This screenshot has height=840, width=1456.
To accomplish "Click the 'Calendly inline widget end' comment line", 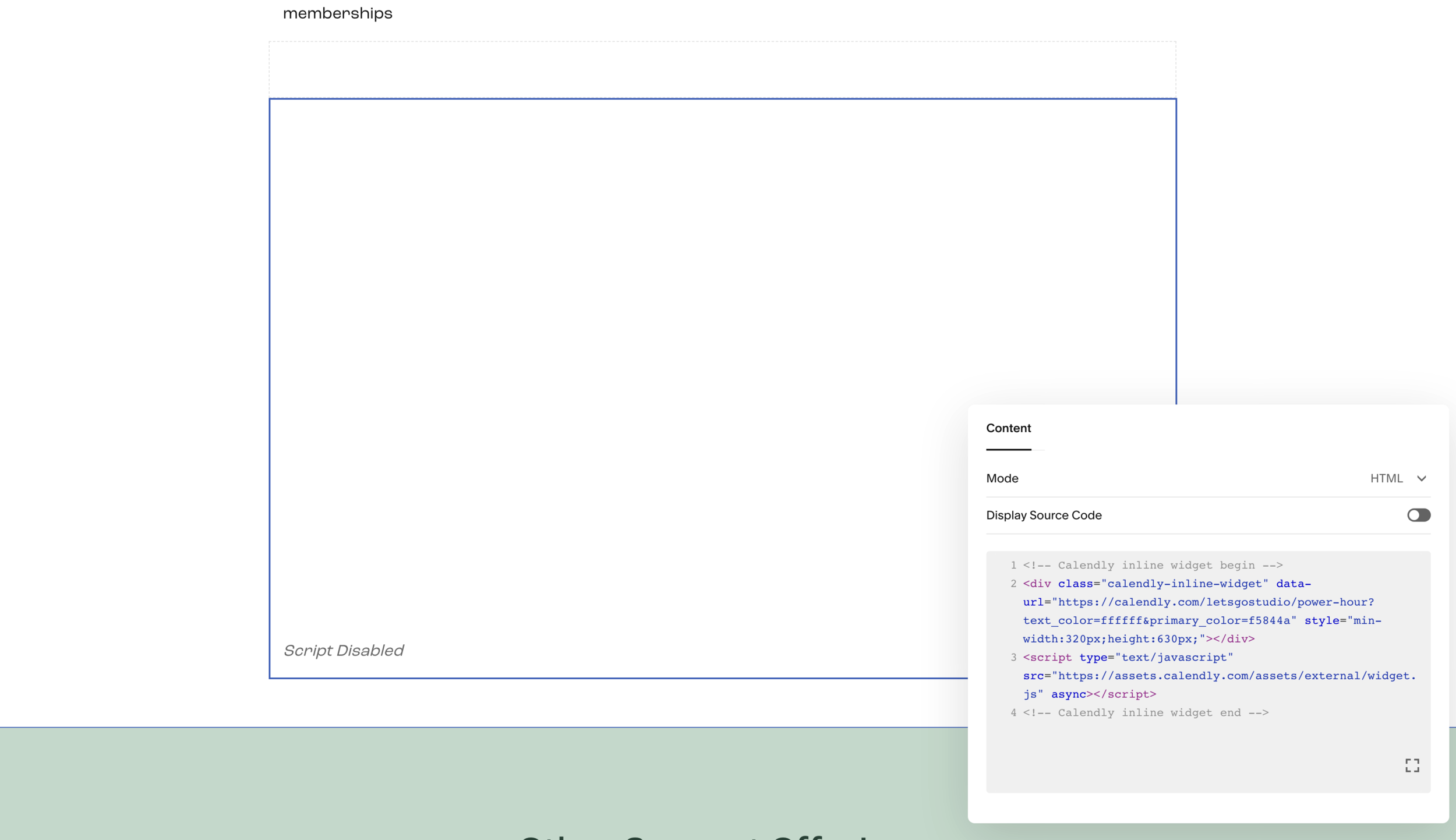I will coord(1145,712).
